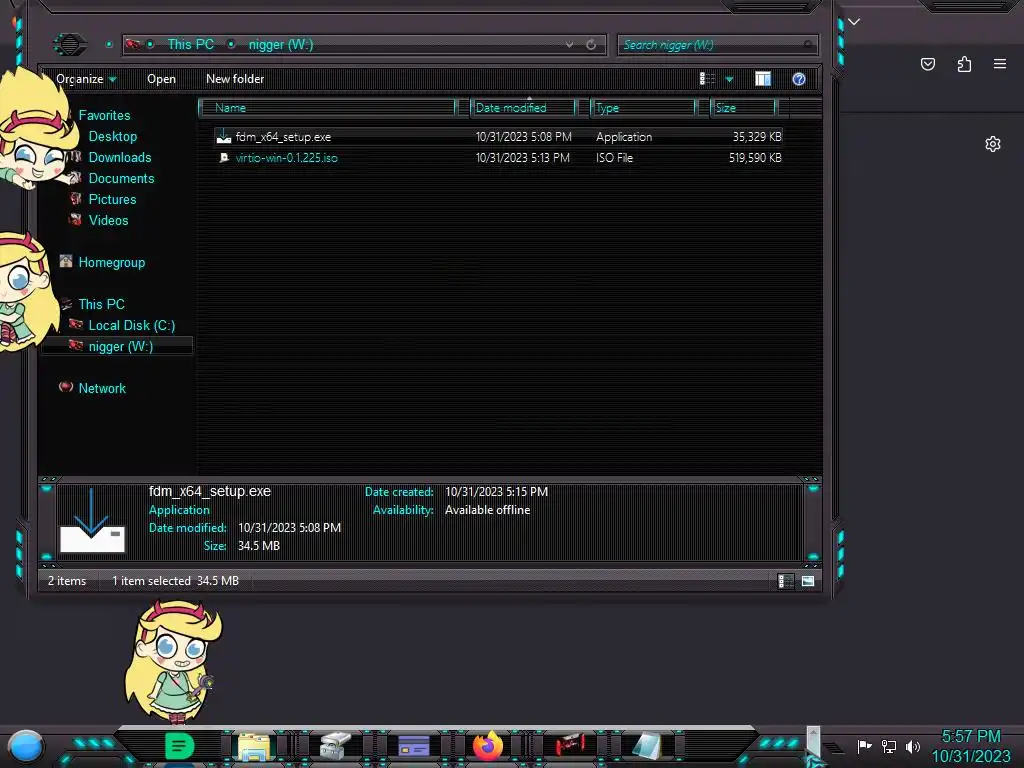Select the W: drive in the sidebar

(x=121, y=346)
